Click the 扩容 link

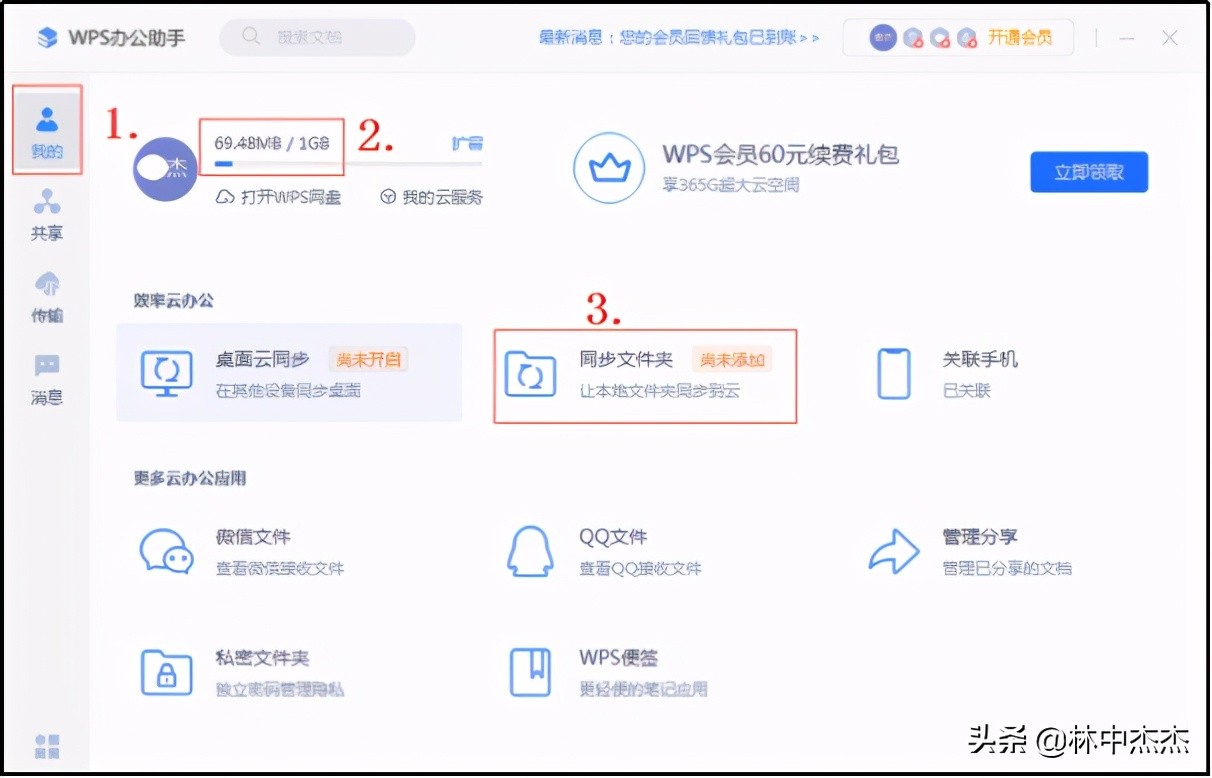[x=467, y=143]
